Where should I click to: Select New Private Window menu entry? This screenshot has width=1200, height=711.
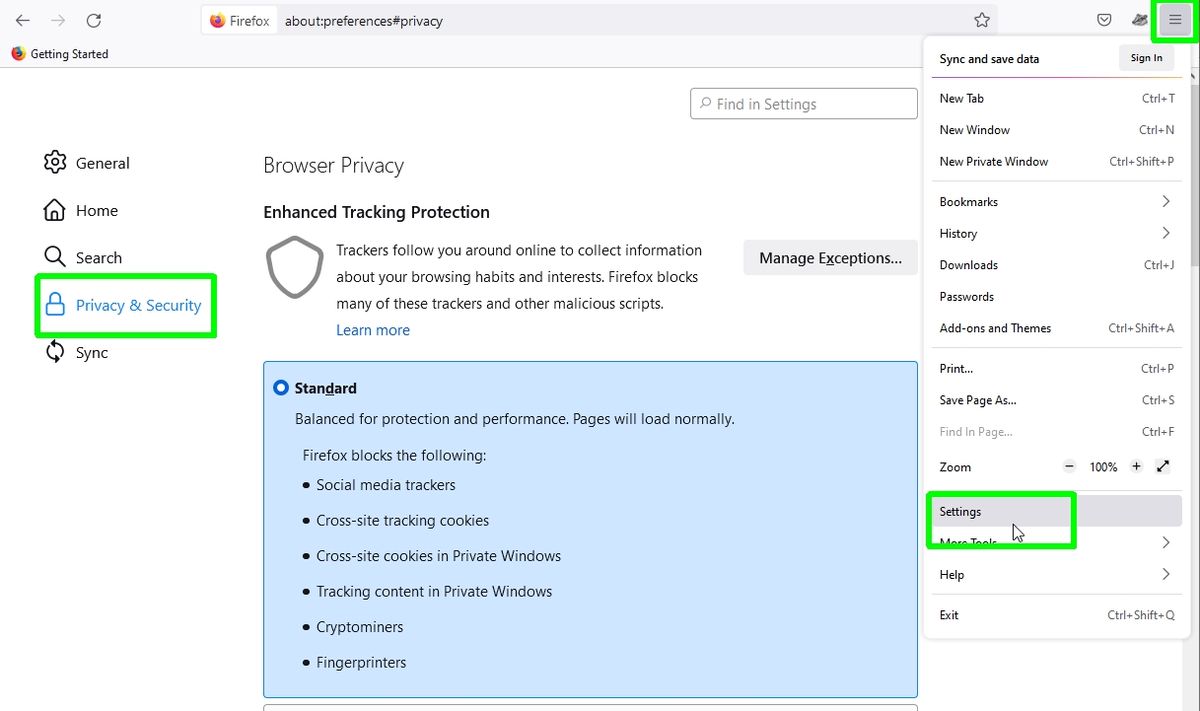pyautogui.click(x=993, y=161)
